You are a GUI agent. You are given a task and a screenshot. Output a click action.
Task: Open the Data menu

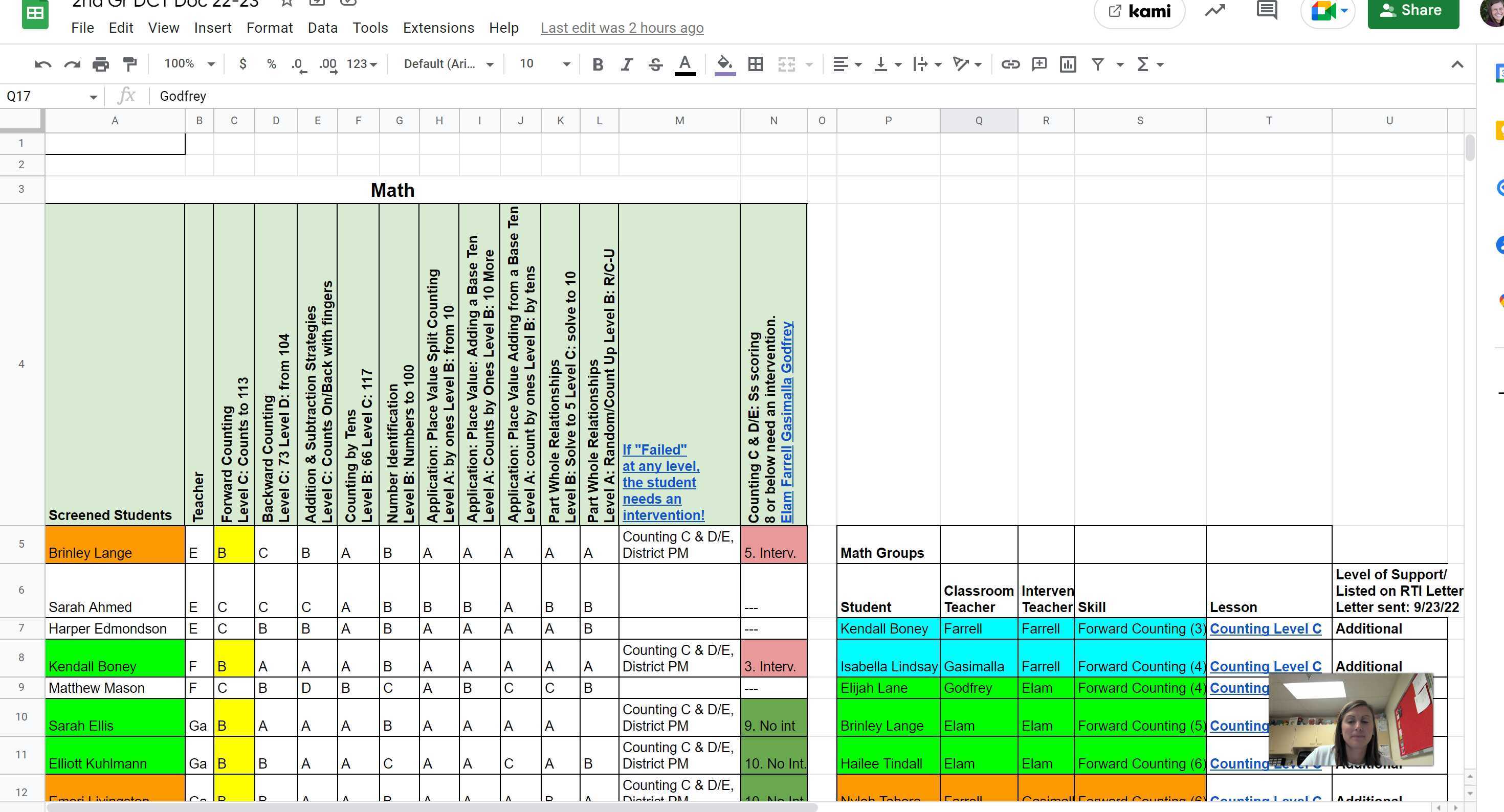pyautogui.click(x=322, y=28)
